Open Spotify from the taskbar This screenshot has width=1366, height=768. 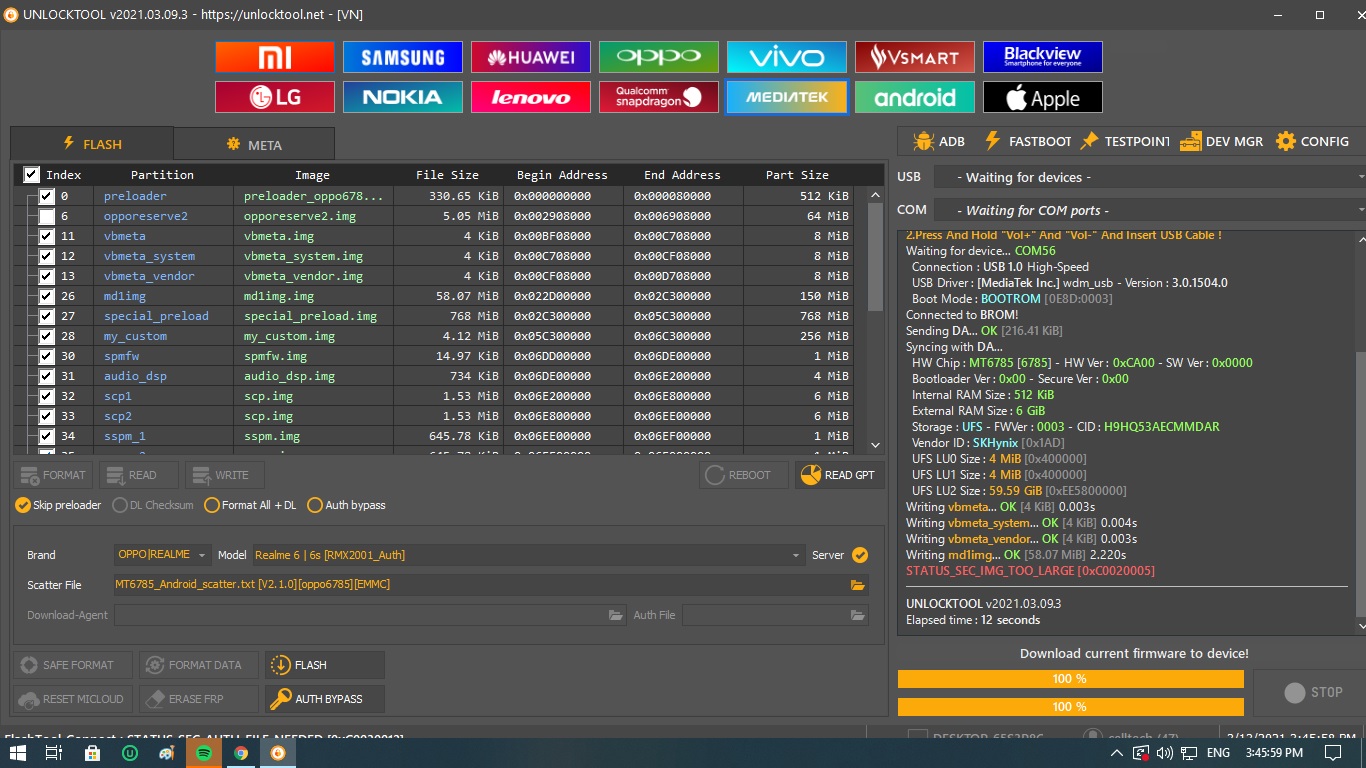[x=204, y=753]
